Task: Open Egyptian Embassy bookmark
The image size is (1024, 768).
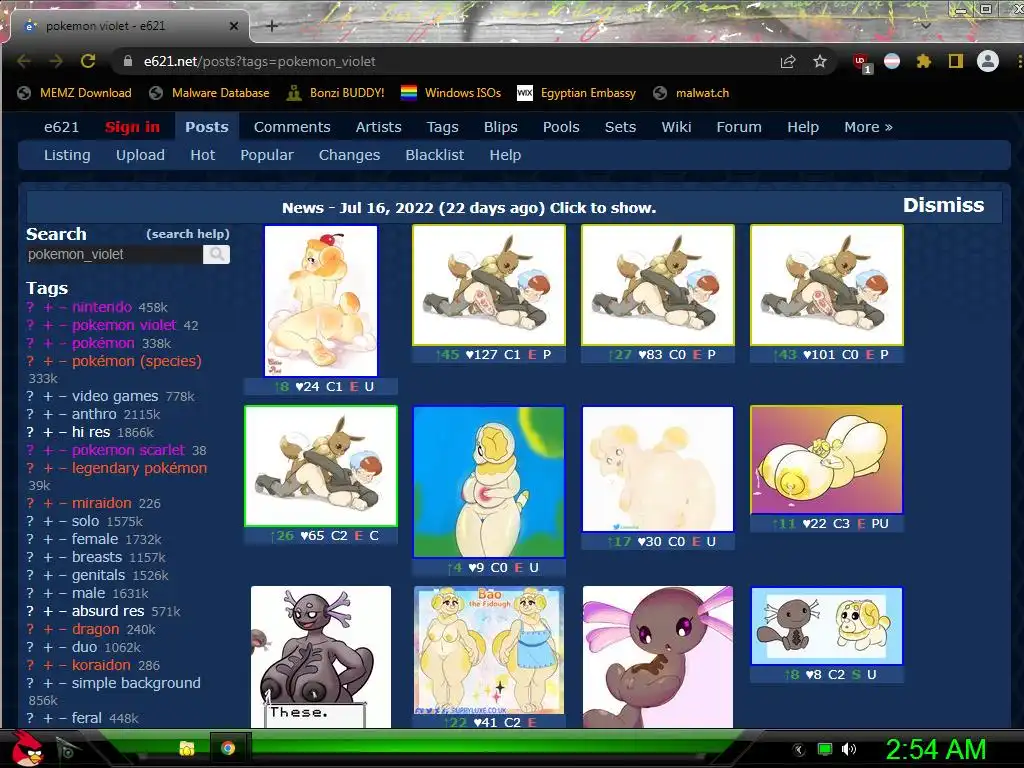Action: tap(576, 93)
